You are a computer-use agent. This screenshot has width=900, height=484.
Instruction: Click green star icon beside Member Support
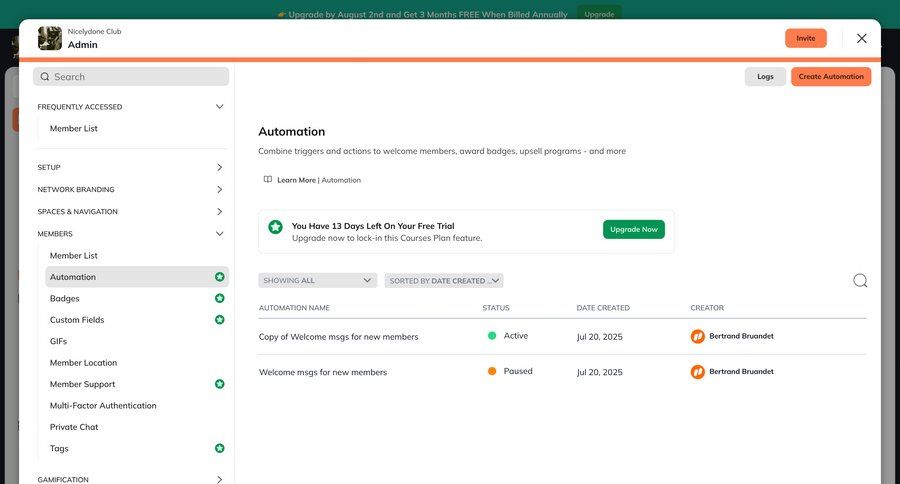point(219,384)
